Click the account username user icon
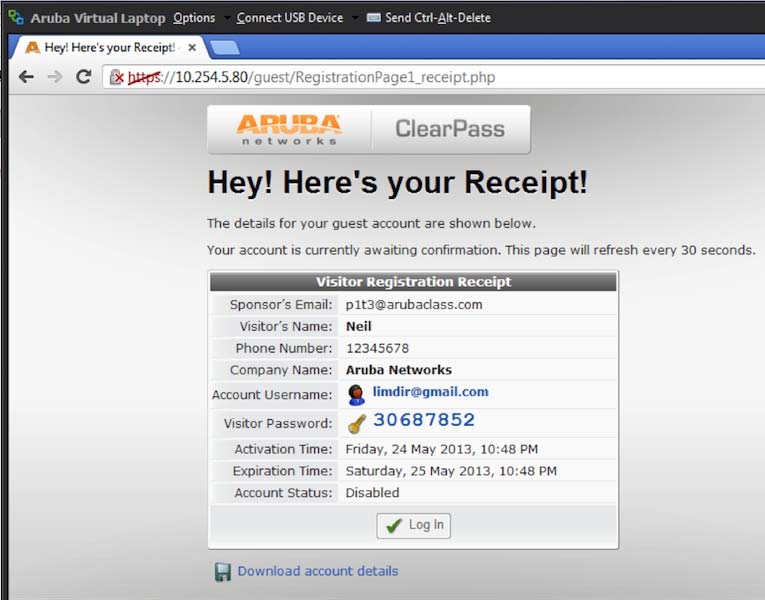765x600 pixels. [356, 395]
